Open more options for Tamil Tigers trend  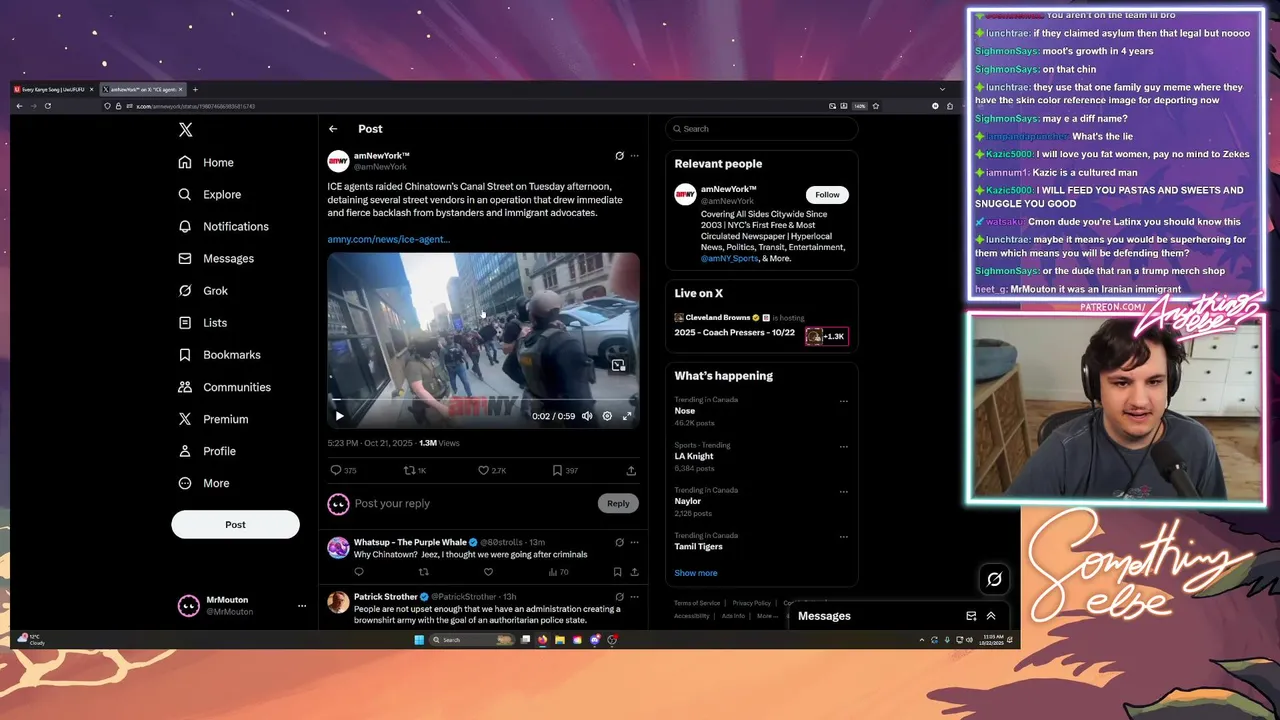843,537
